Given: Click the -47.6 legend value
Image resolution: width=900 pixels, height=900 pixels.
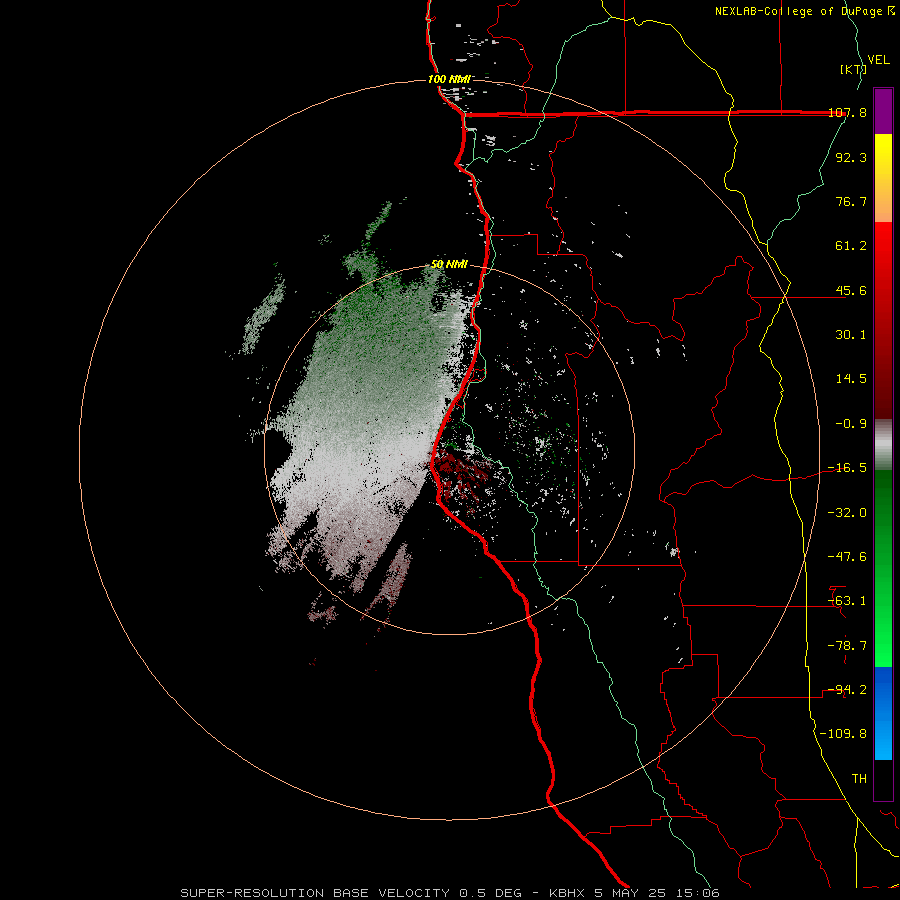Looking at the screenshot, I should 847,557.
